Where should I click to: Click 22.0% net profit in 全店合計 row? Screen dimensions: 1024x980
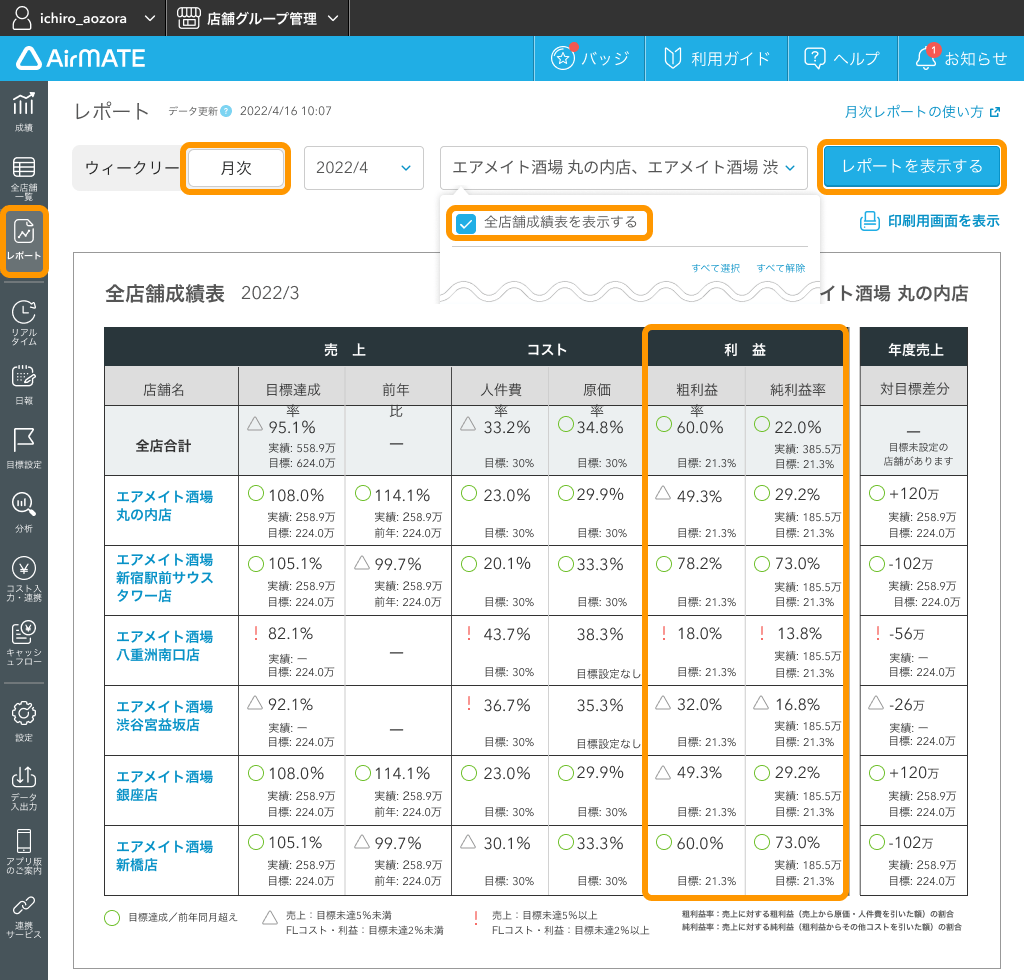pos(798,427)
